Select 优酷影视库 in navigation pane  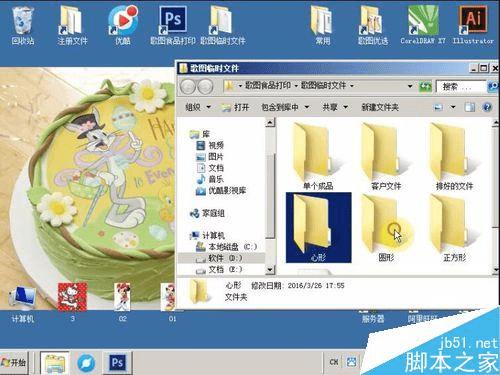tap(221, 191)
